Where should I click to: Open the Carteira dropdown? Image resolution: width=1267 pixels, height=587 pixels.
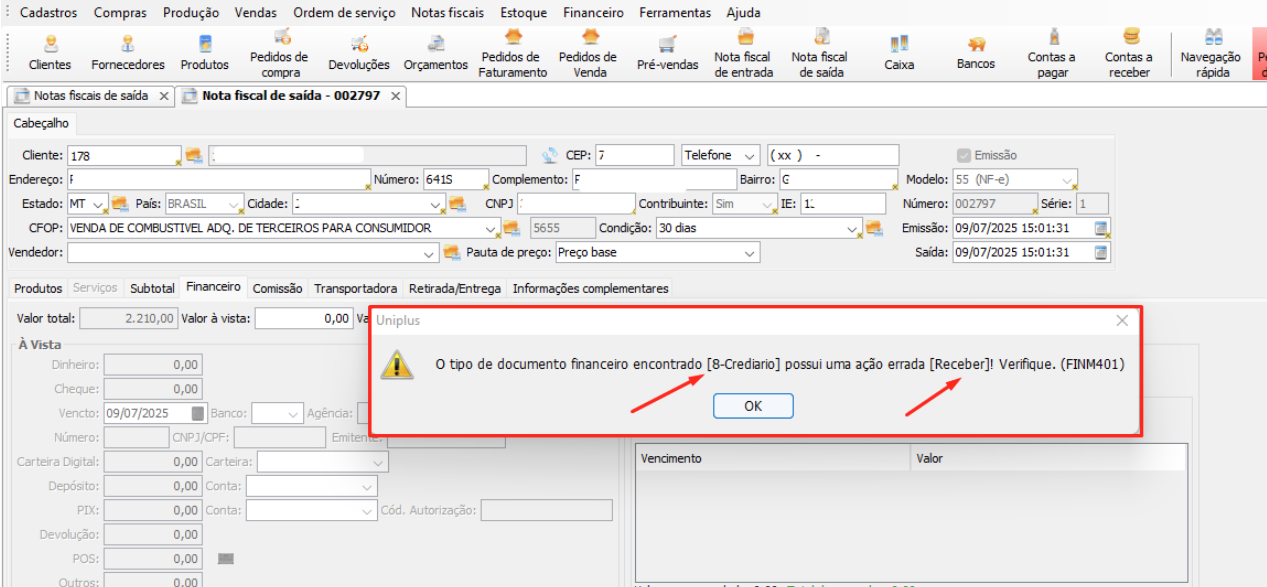(x=378, y=462)
